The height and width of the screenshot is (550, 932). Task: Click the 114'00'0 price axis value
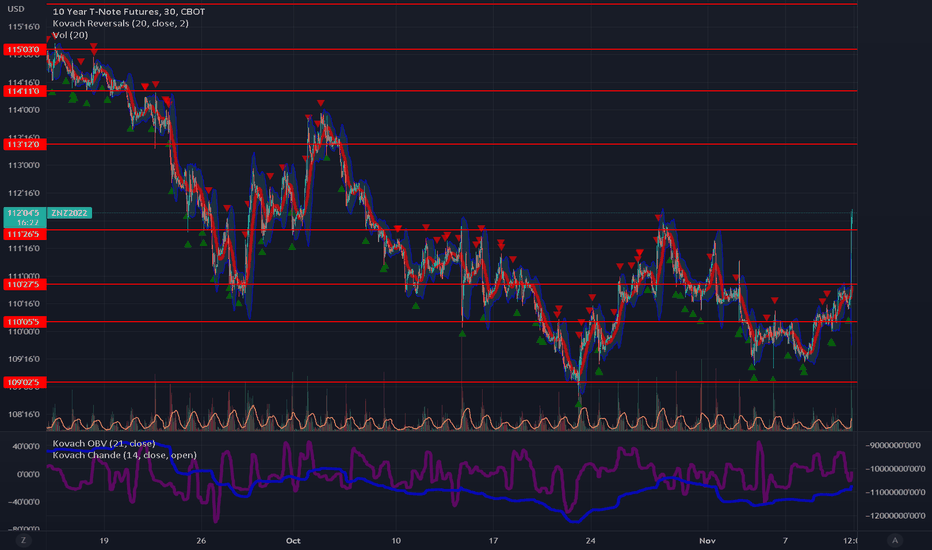pyautogui.click(x=24, y=110)
